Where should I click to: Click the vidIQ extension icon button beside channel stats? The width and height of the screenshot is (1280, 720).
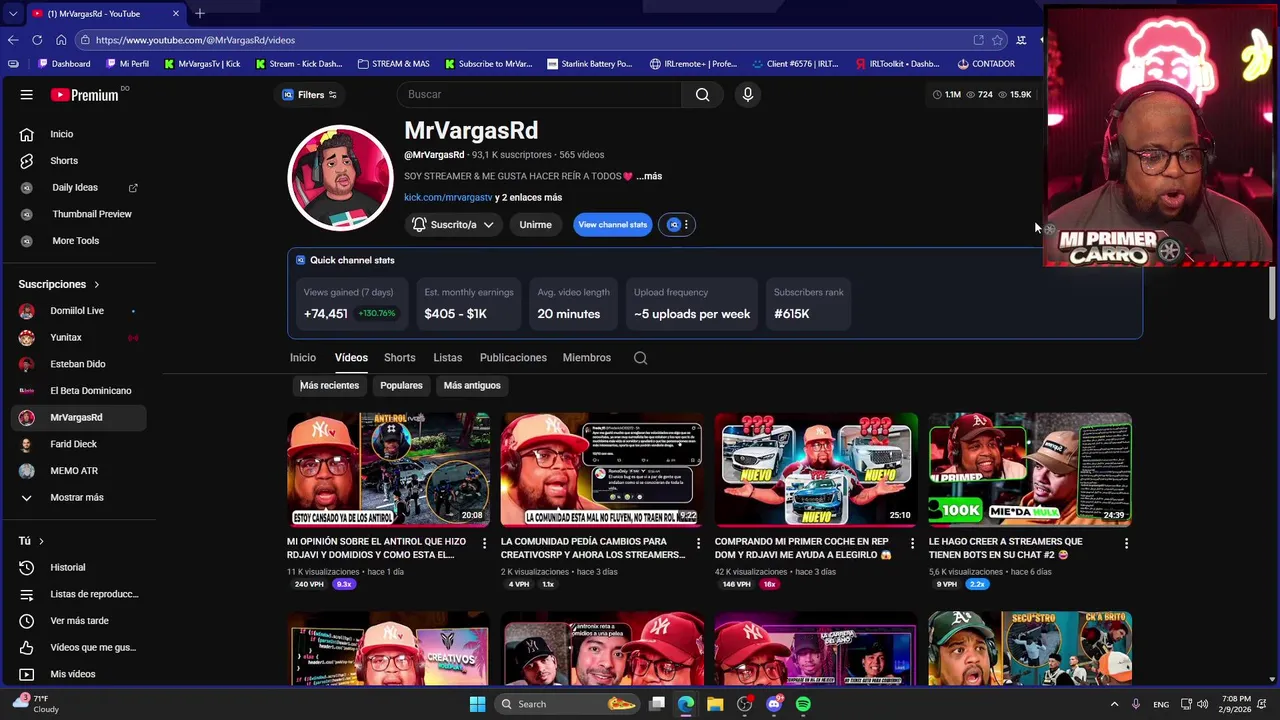674,225
